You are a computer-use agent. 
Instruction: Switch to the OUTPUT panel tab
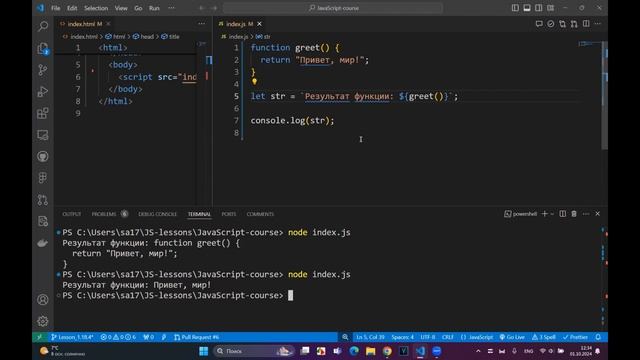[71, 214]
